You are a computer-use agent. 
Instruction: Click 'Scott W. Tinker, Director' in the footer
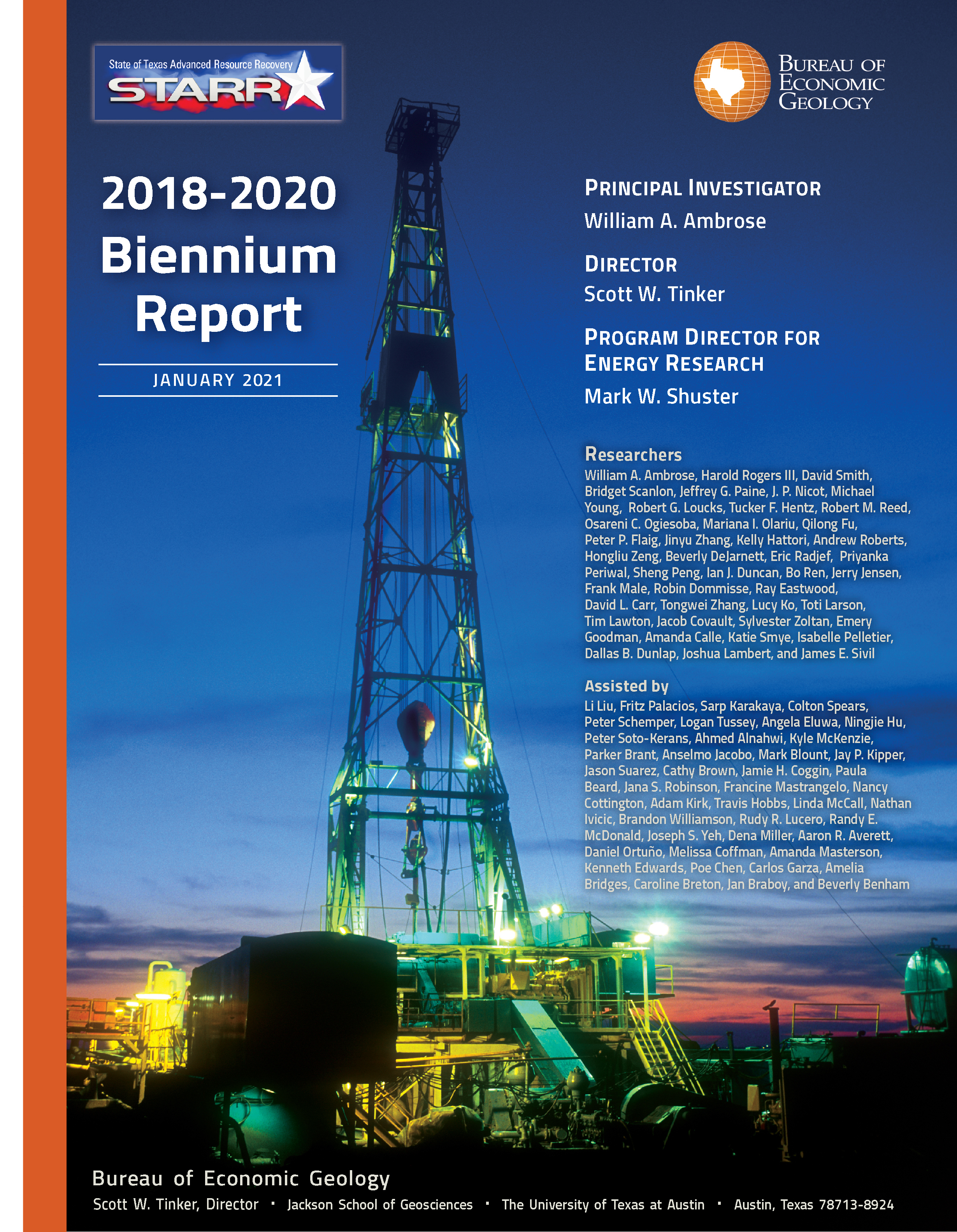[x=176, y=1204]
